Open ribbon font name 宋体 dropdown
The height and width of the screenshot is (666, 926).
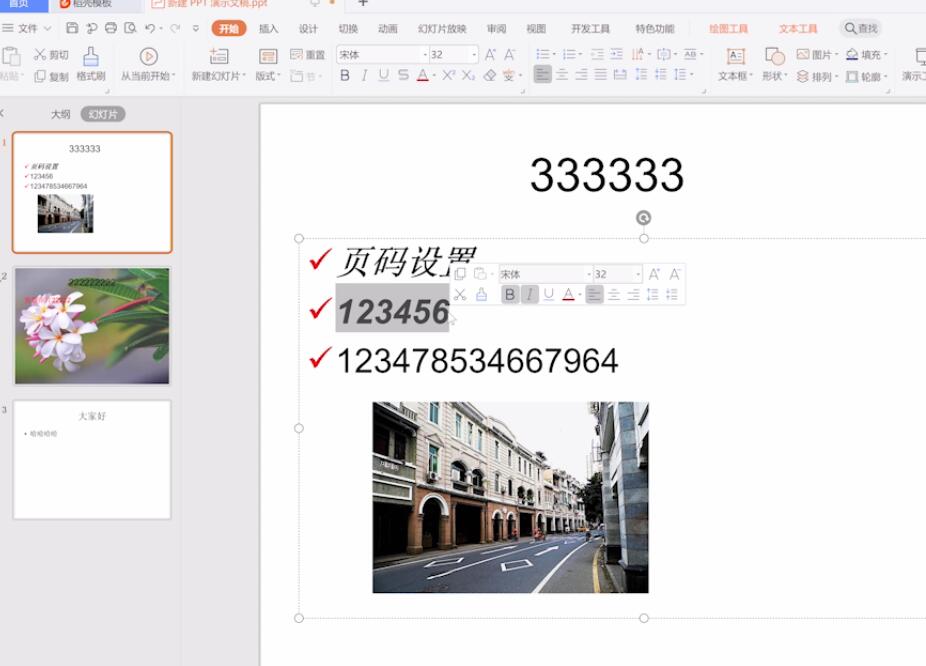425,54
